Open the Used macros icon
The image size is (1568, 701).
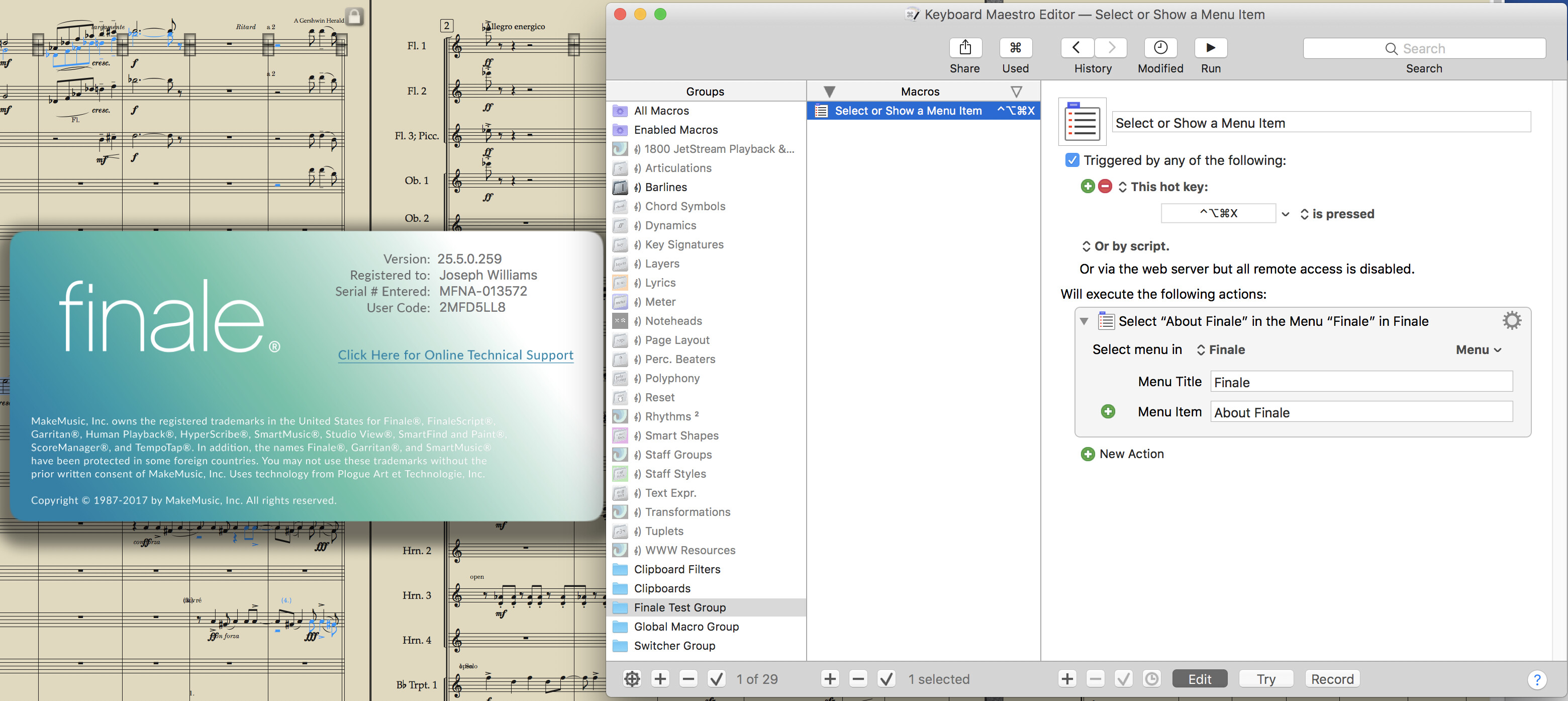[1015, 47]
